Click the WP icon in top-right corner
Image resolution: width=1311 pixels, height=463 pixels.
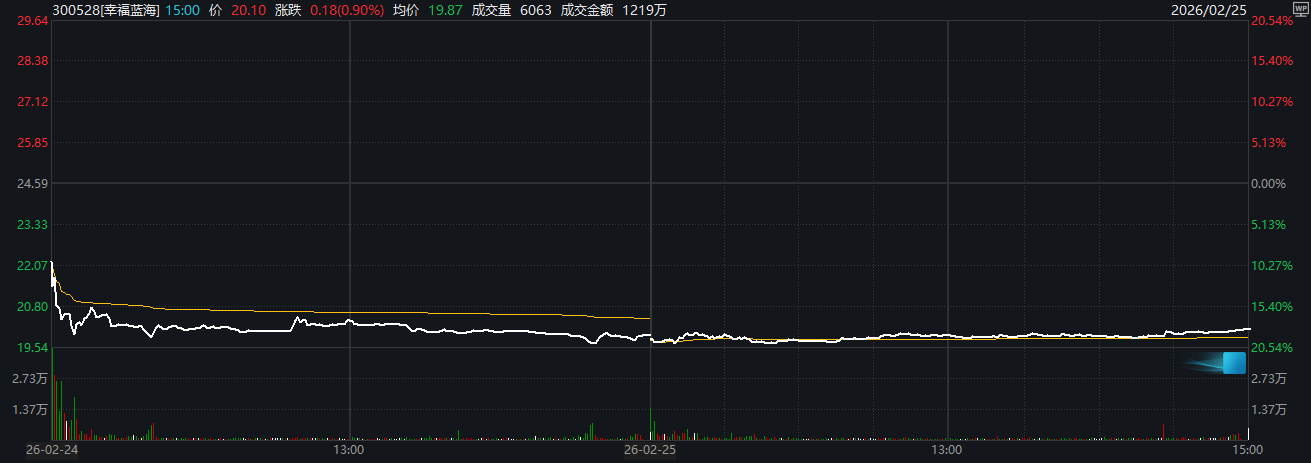click(x=1299, y=7)
